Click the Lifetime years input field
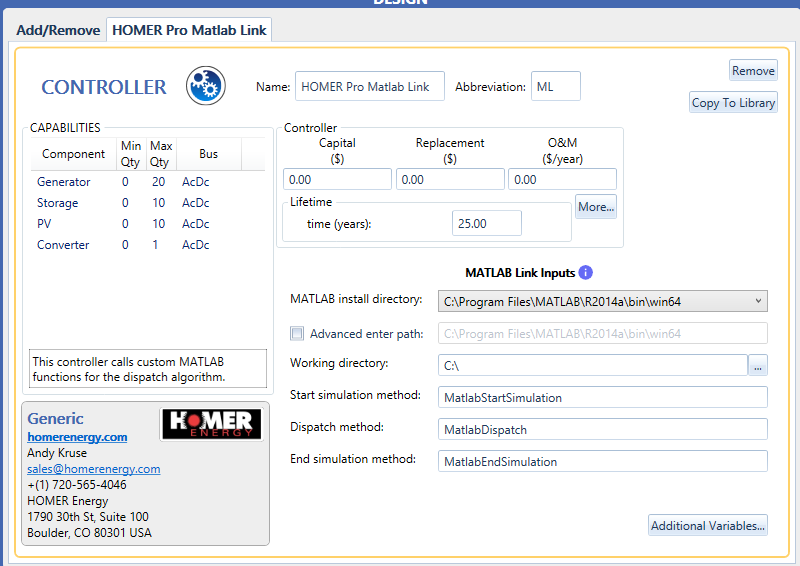The width and height of the screenshot is (800, 566). click(486, 224)
